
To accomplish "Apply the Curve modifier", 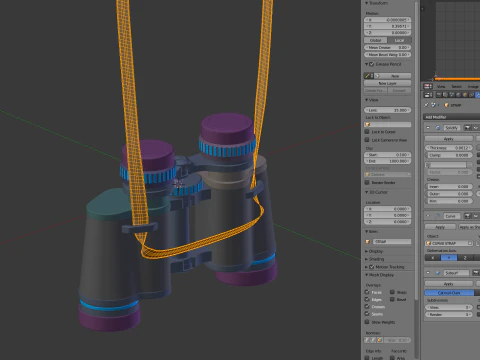I will click(x=440, y=227).
